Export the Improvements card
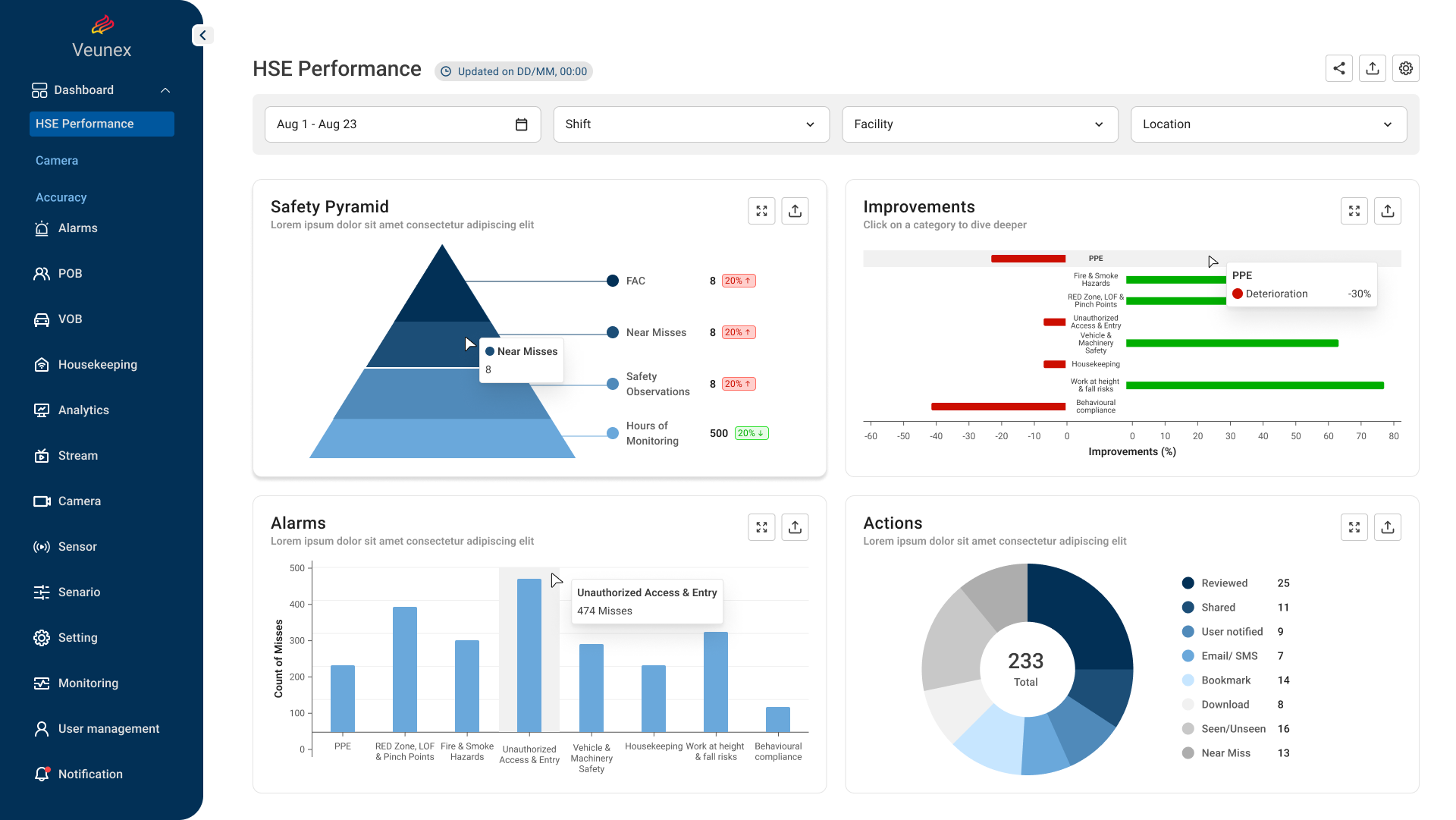The width and height of the screenshot is (1456, 820). pyautogui.click(x=1388, y=211)
